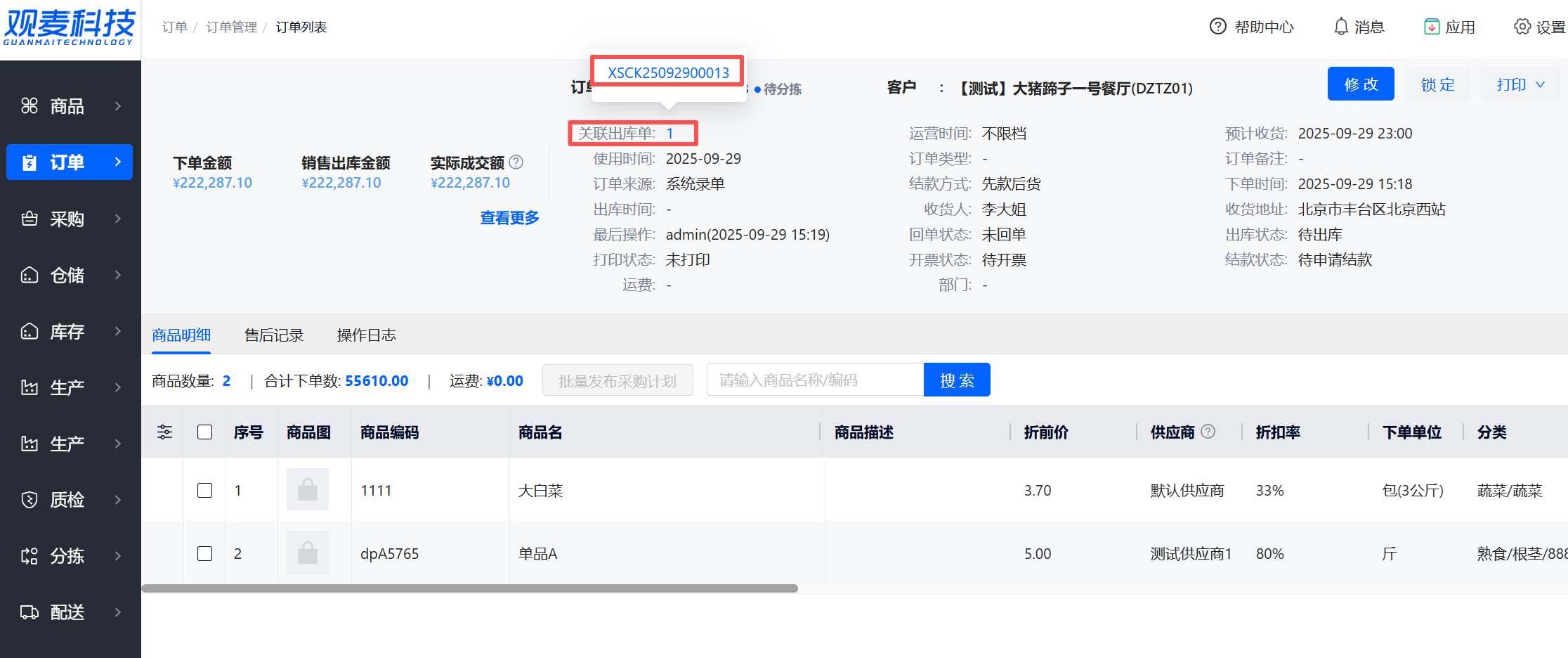1568x658 pixels.
Task: Click the 仓储 warehouse icon in sidebar
Action: click(30, 275)
